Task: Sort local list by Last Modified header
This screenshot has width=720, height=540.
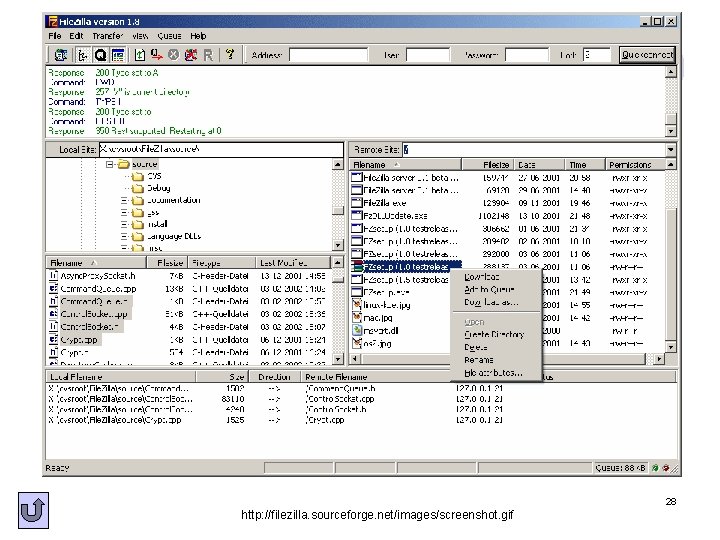Action: (x=292, y=263)
